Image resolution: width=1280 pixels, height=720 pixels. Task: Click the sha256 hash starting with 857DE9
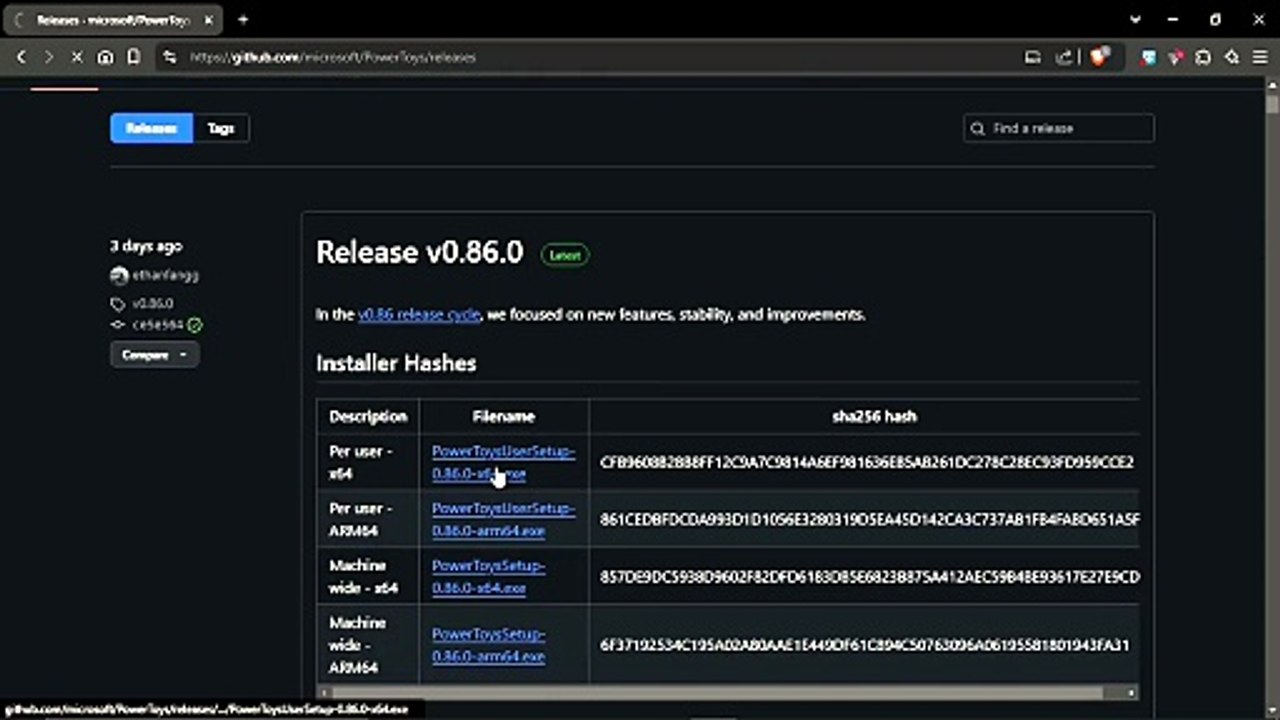point(869,576)
